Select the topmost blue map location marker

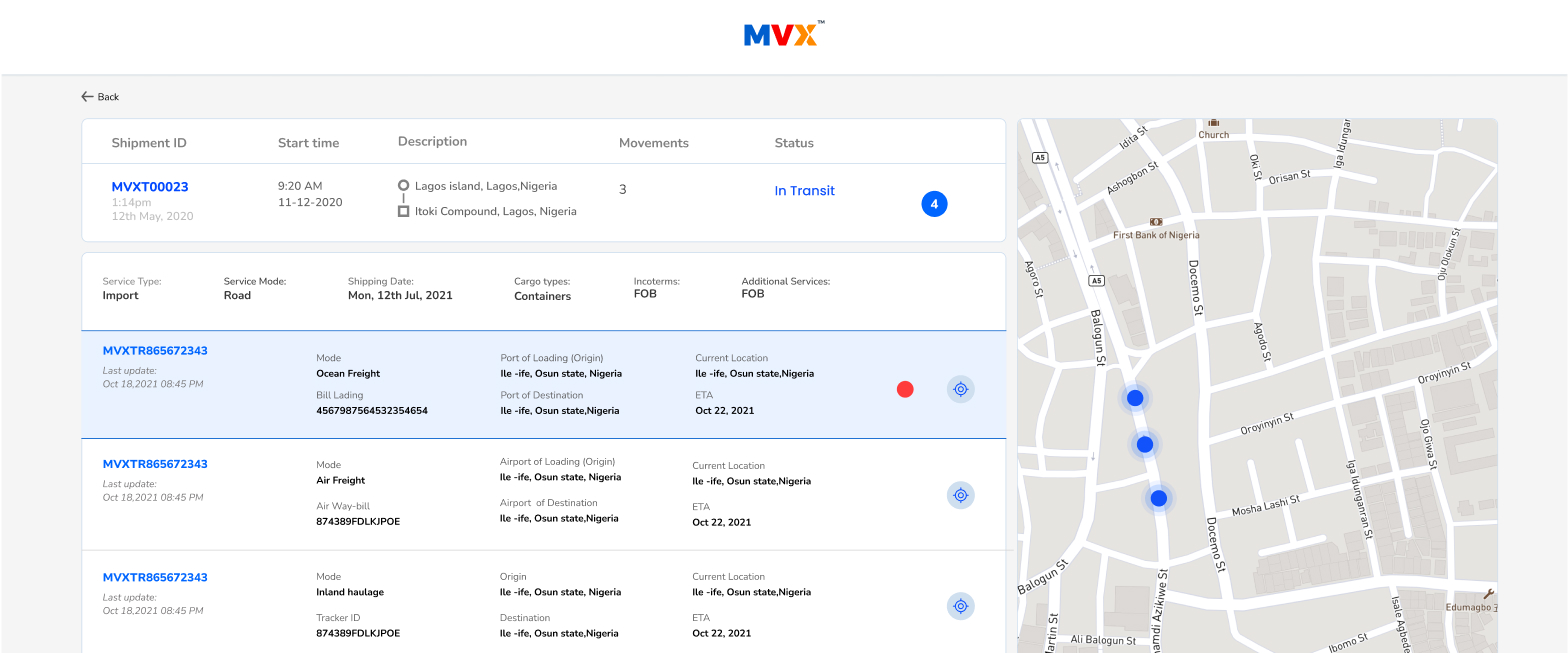(1135, 398)
